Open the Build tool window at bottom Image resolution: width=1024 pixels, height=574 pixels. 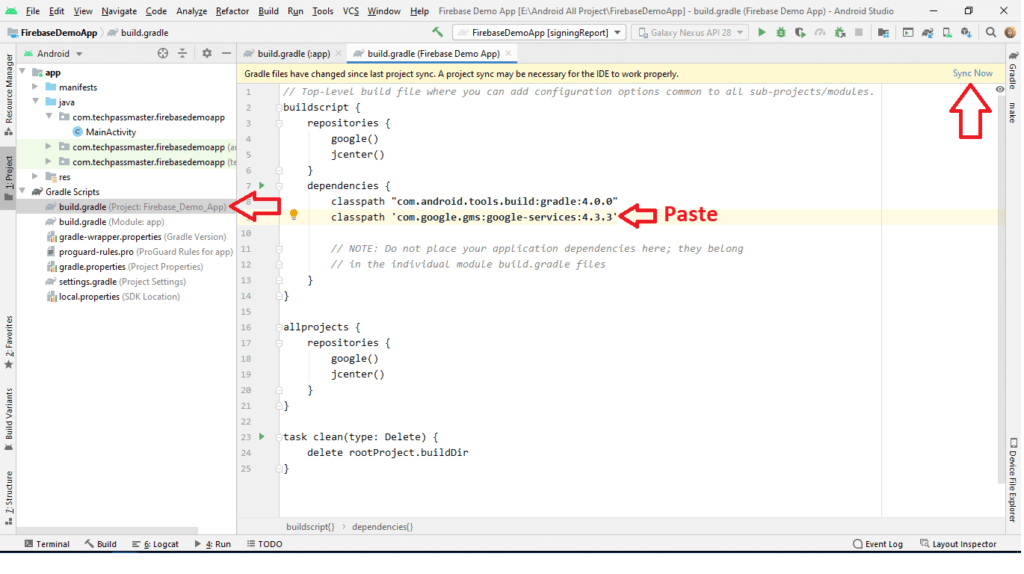(x=101, y=544)
